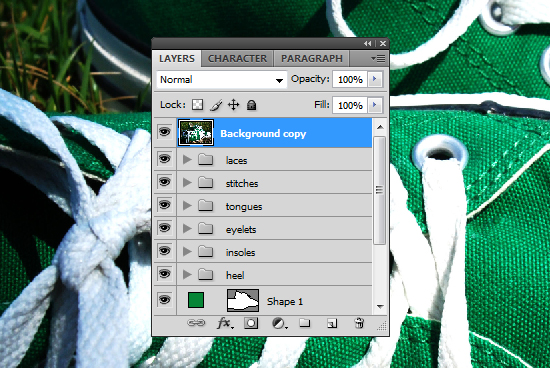
Task: Select the Background copy layer name
Action: tap(263, 134)
